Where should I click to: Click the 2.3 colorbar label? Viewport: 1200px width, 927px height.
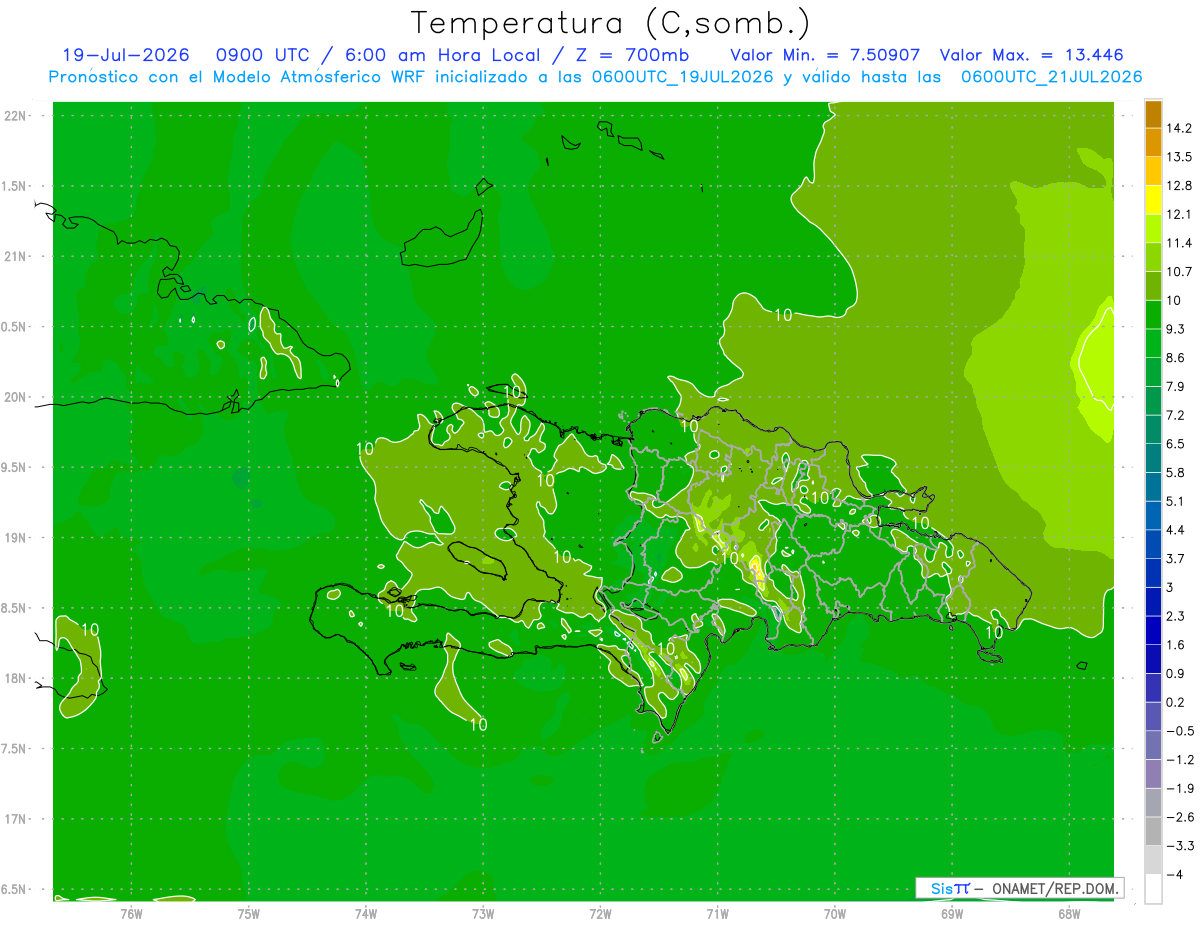[x=1176, y=616]
